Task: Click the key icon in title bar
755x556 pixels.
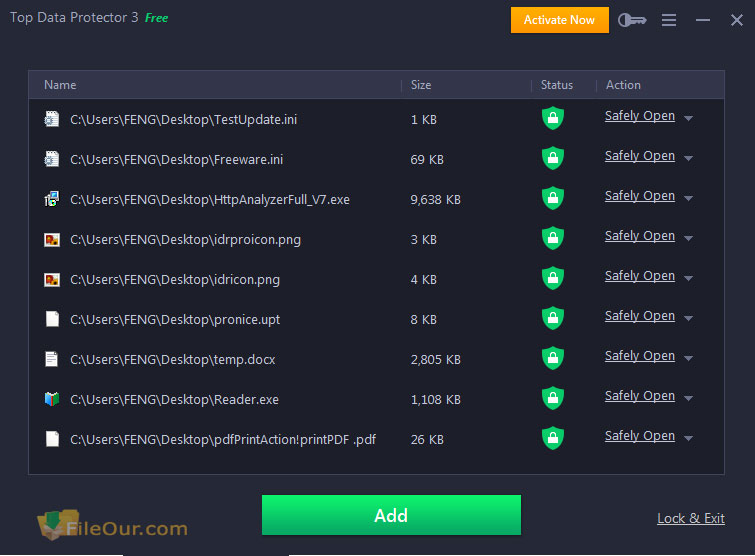Action: click(x=632, y=20)
